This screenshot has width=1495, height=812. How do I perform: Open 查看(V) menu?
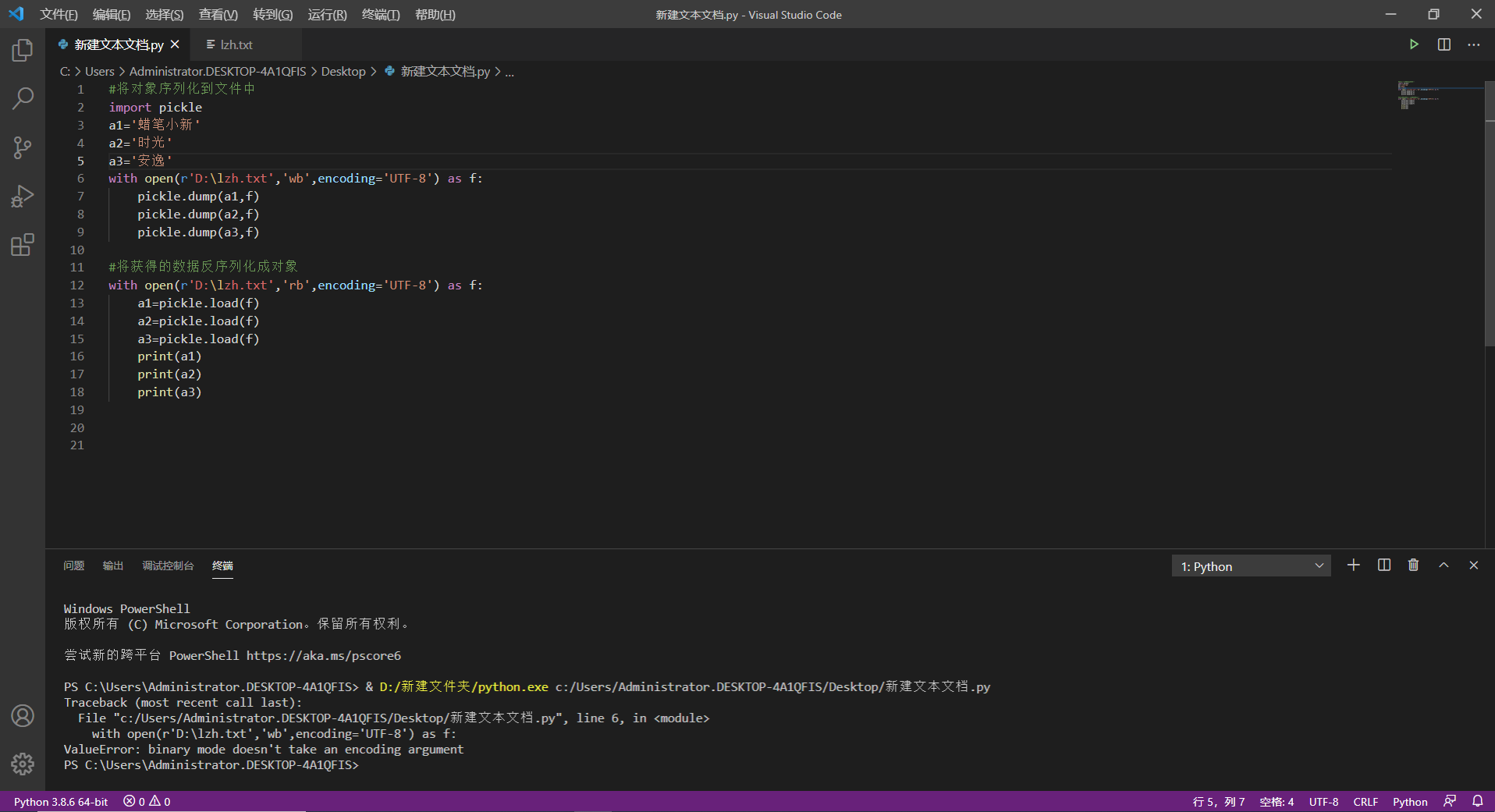coord(218,15)
